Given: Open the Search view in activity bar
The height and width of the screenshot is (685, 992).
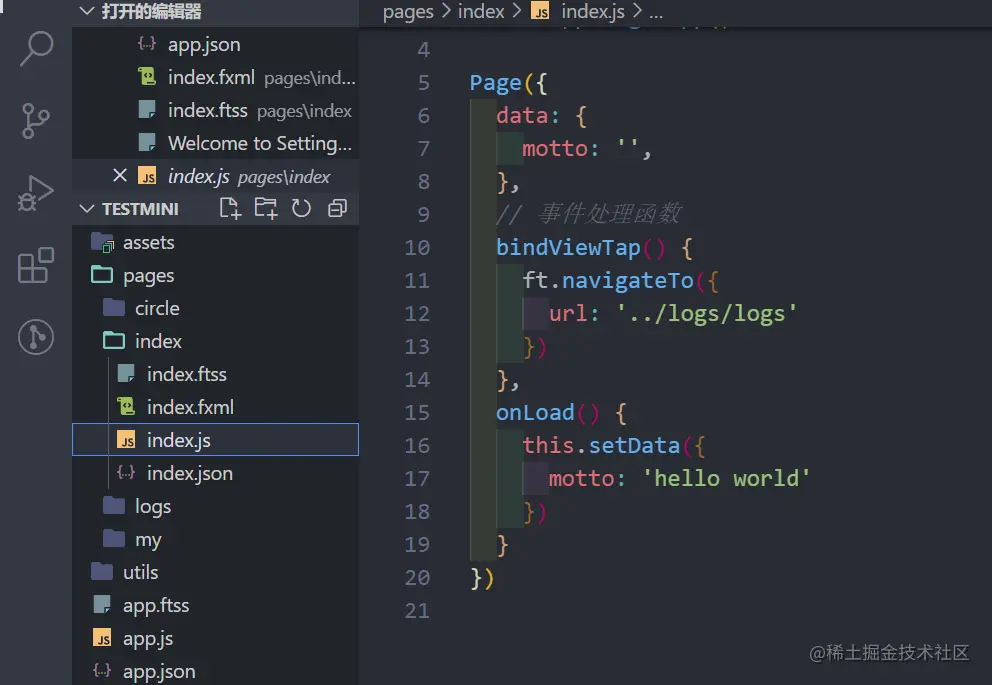Looking at the screenshot, I should pos(36,49).
